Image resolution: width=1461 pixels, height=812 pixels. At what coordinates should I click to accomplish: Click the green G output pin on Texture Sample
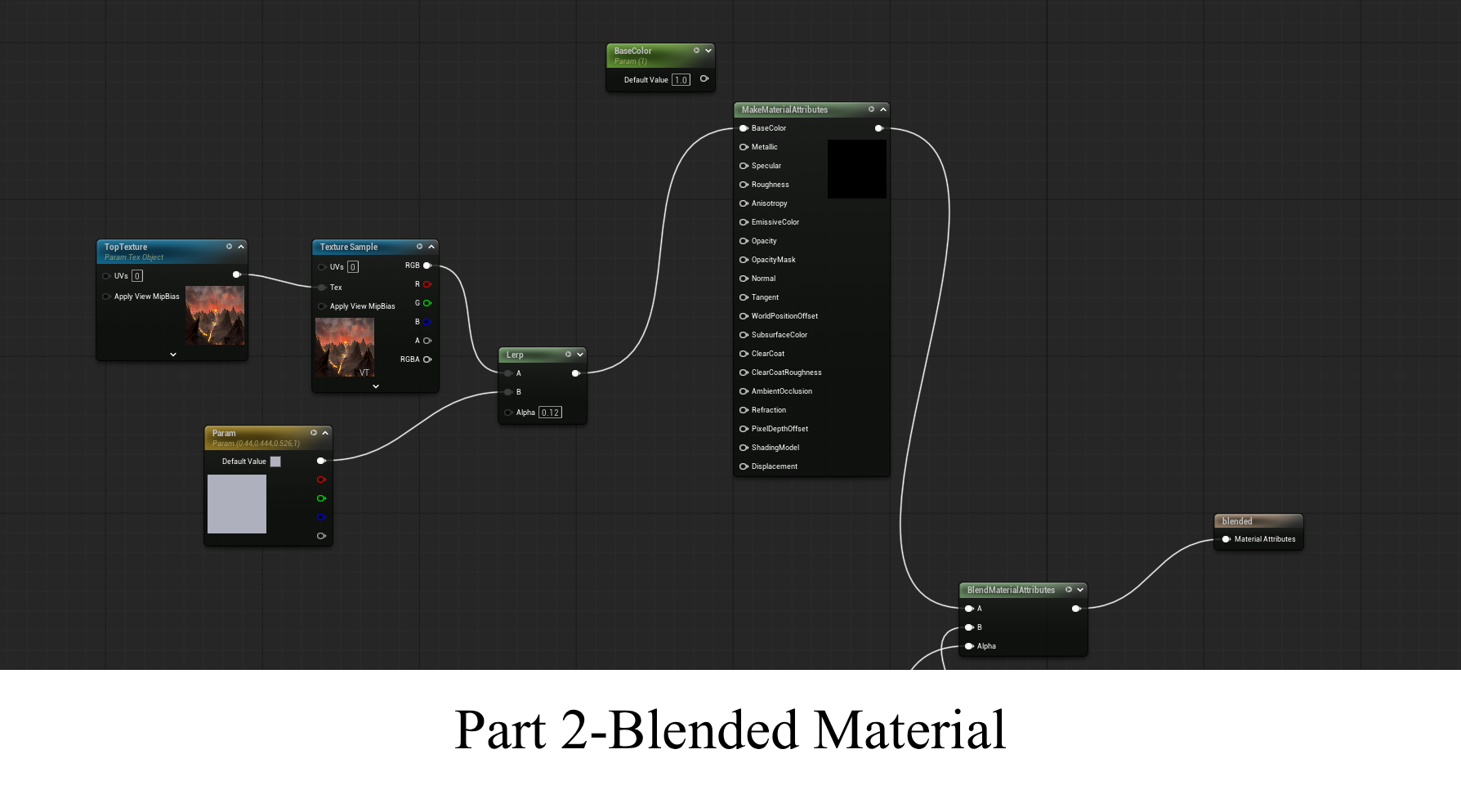coord(427,303)
